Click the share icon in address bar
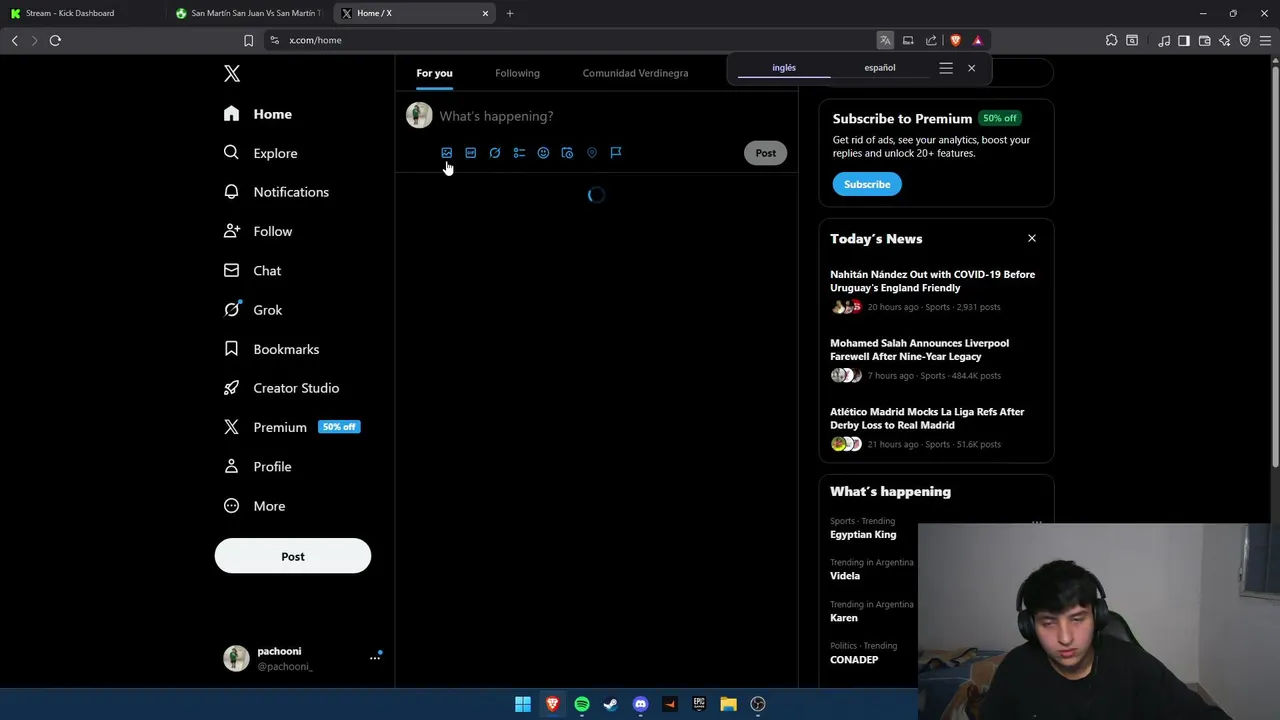 931,40
